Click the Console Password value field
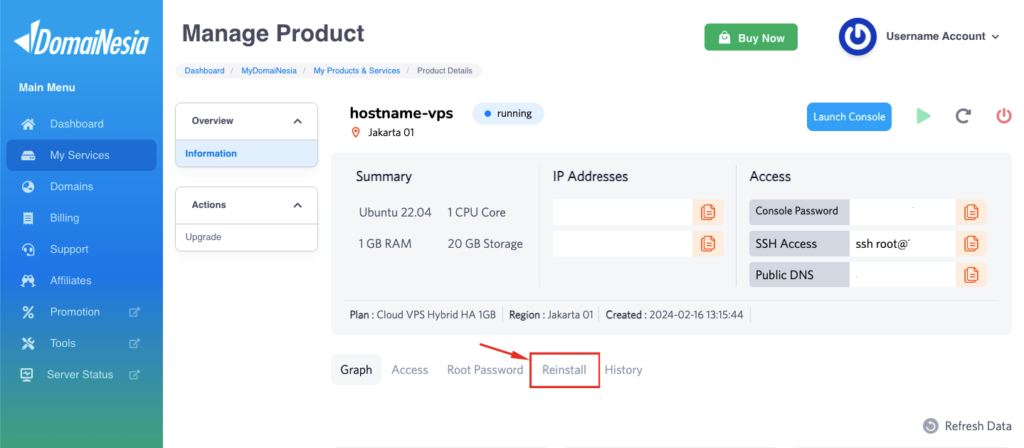The image size is (1024, 448). click(x=903, y=212)
